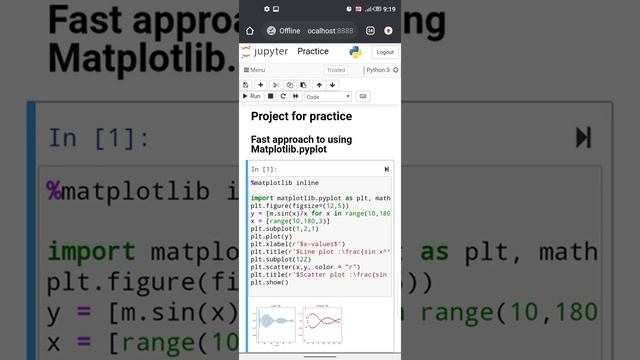640x360 pixels.
Task: Run this cell using the cell's skip icon
Action: (x=387, y=169)
